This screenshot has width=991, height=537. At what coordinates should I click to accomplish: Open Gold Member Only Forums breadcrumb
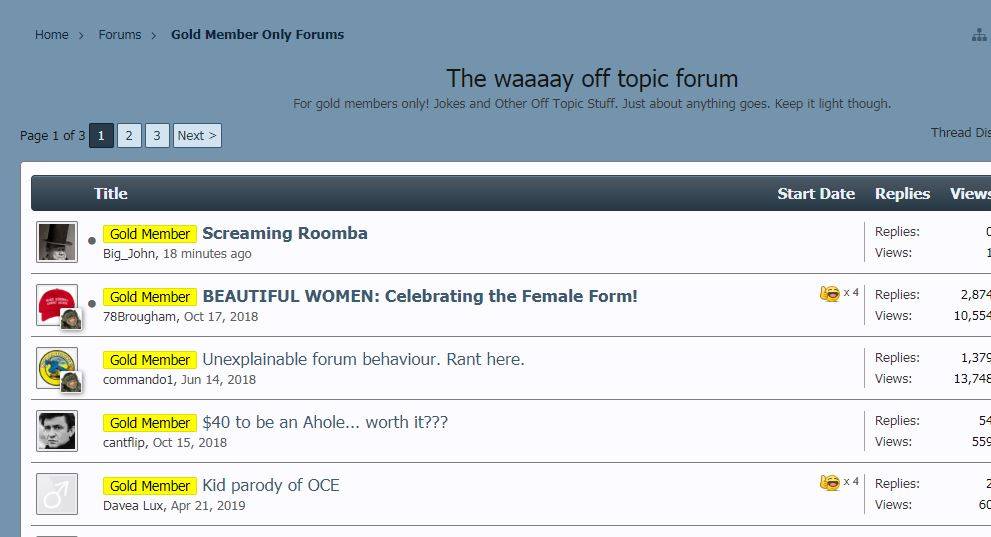[257, 35]
